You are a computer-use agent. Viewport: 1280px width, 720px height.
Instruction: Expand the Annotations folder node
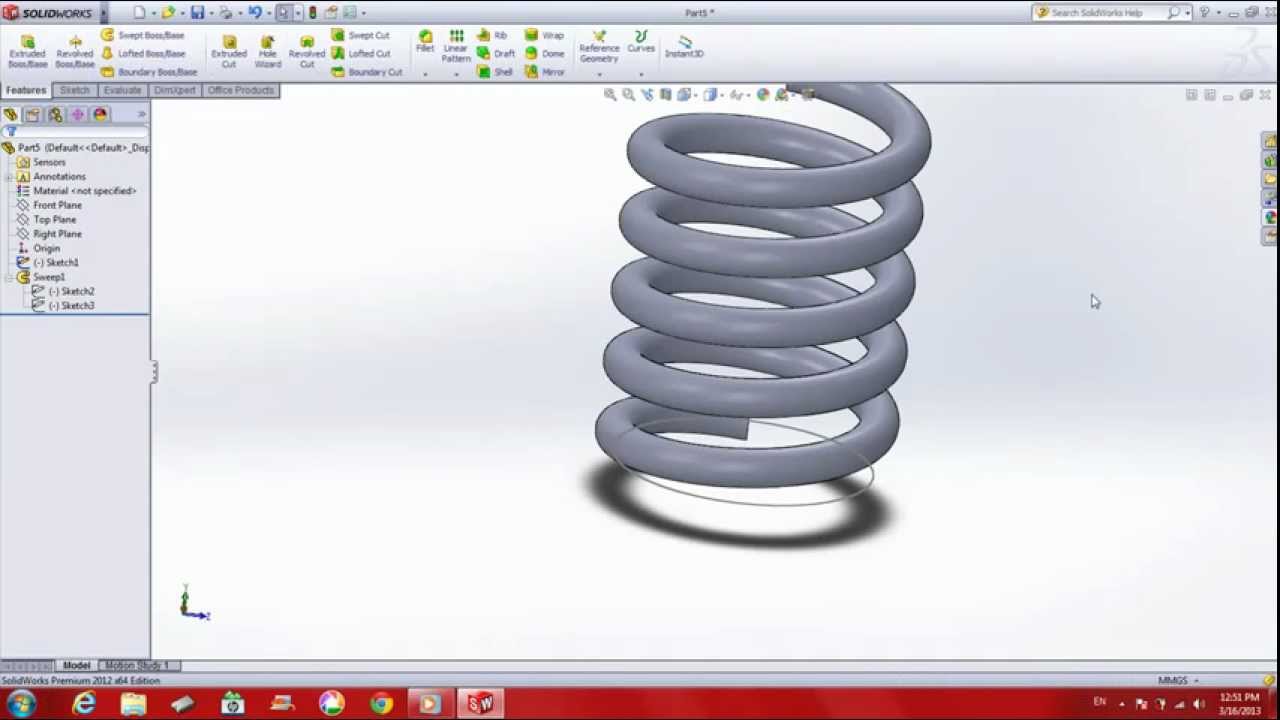click(9, 176)
